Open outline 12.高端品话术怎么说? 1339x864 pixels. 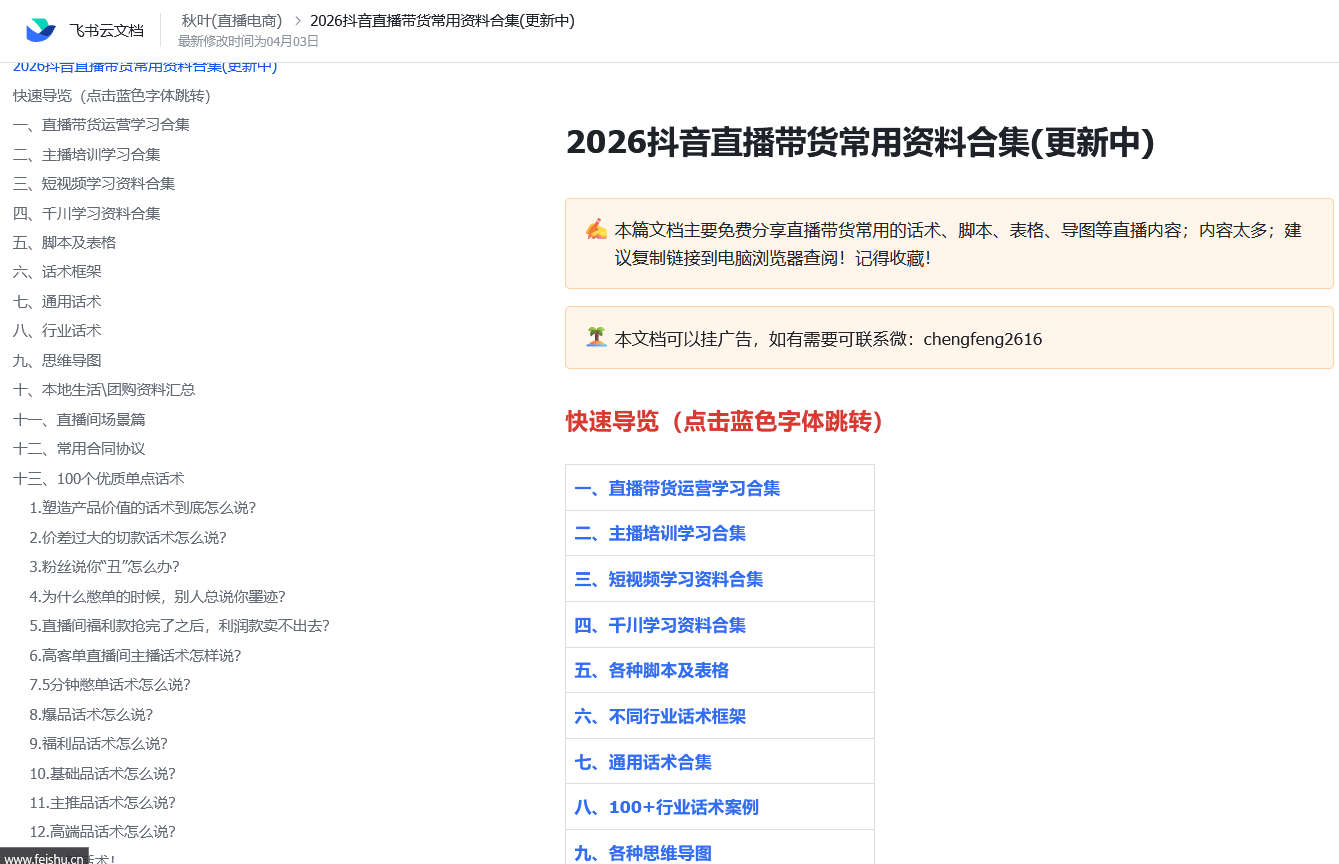[102, 832]
